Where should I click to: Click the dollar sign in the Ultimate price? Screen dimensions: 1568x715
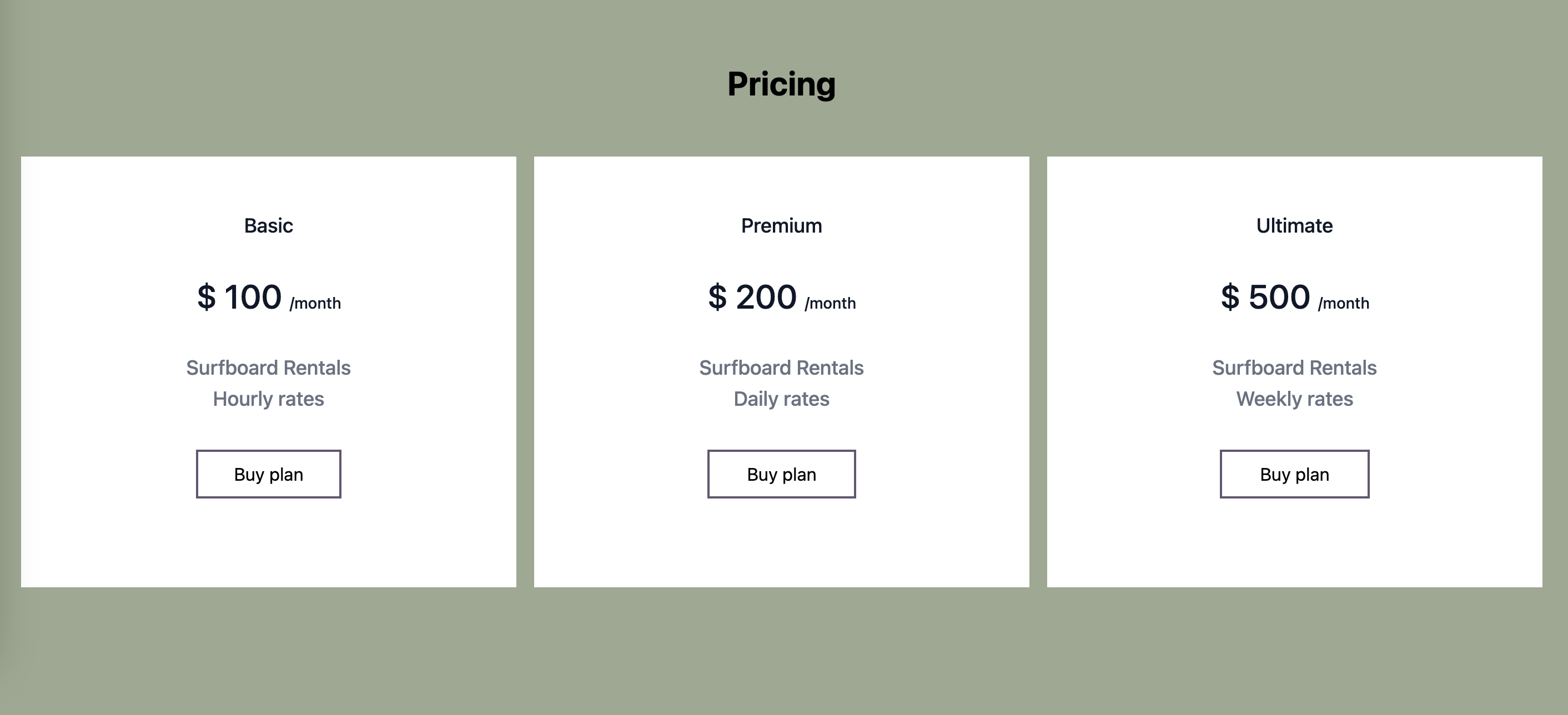1229,298
